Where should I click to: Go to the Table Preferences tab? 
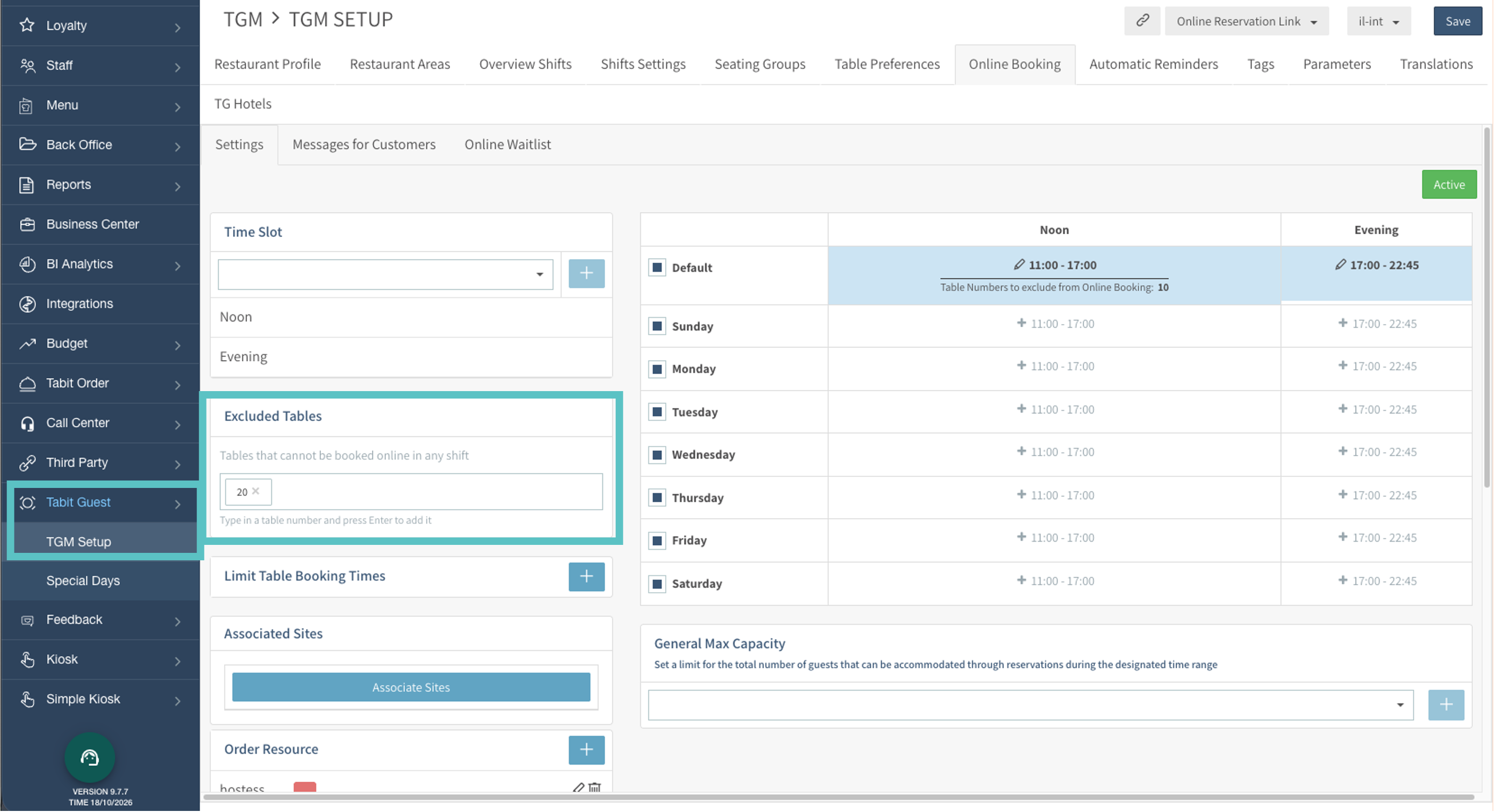pyautogui.click(x=887, y=64)
